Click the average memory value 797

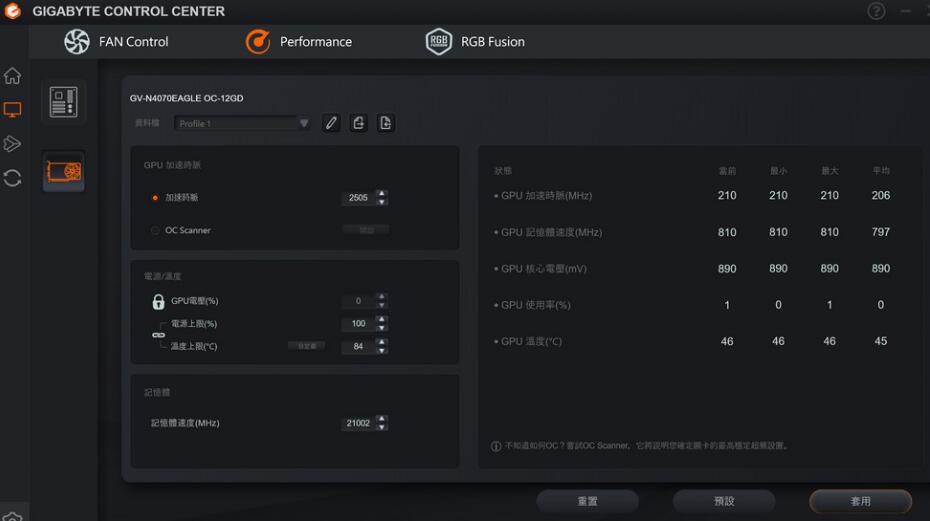coord(880,232)
